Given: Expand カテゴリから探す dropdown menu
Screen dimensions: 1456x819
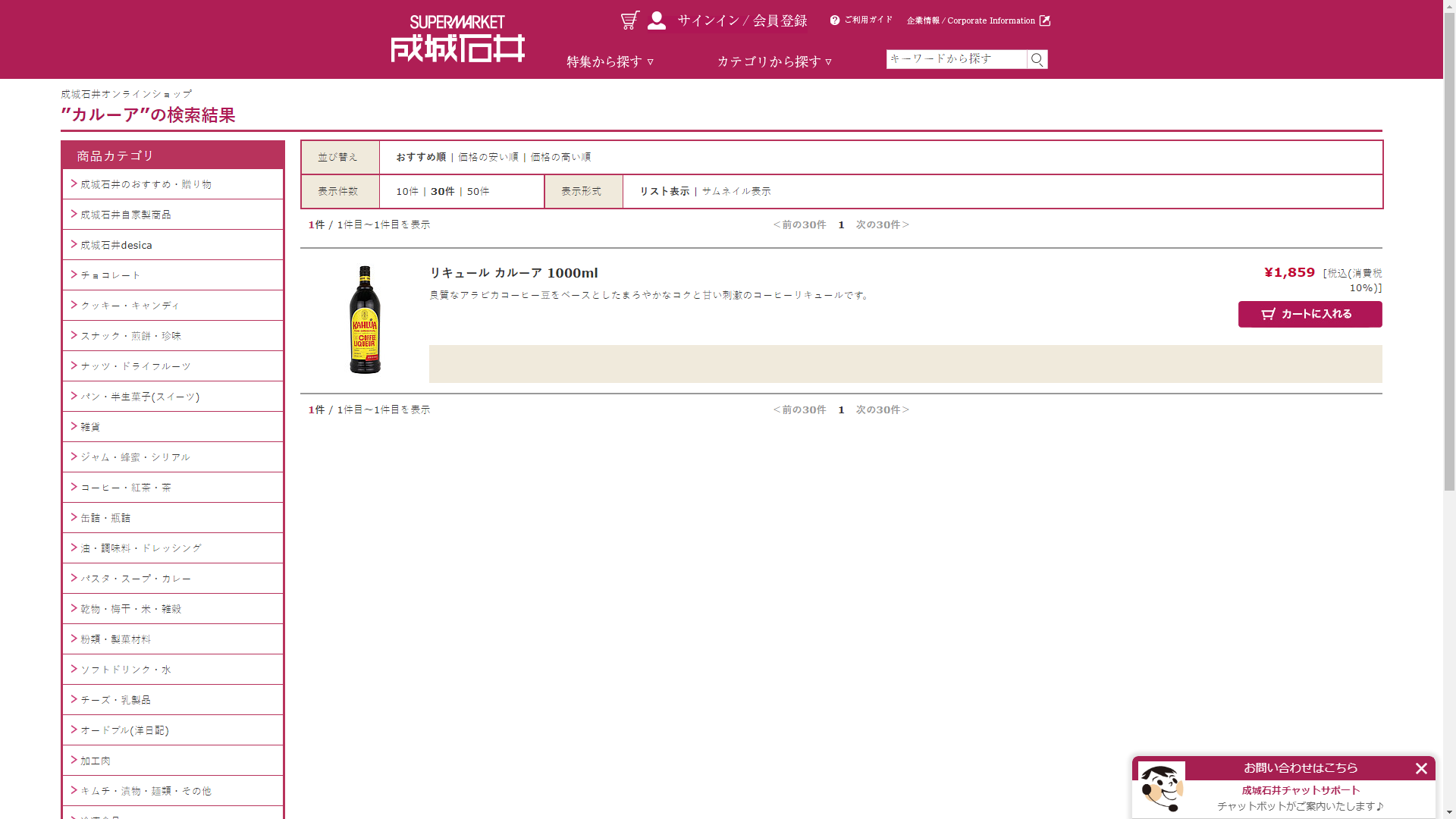Looking at the screenshot, I should pos(774,61).
